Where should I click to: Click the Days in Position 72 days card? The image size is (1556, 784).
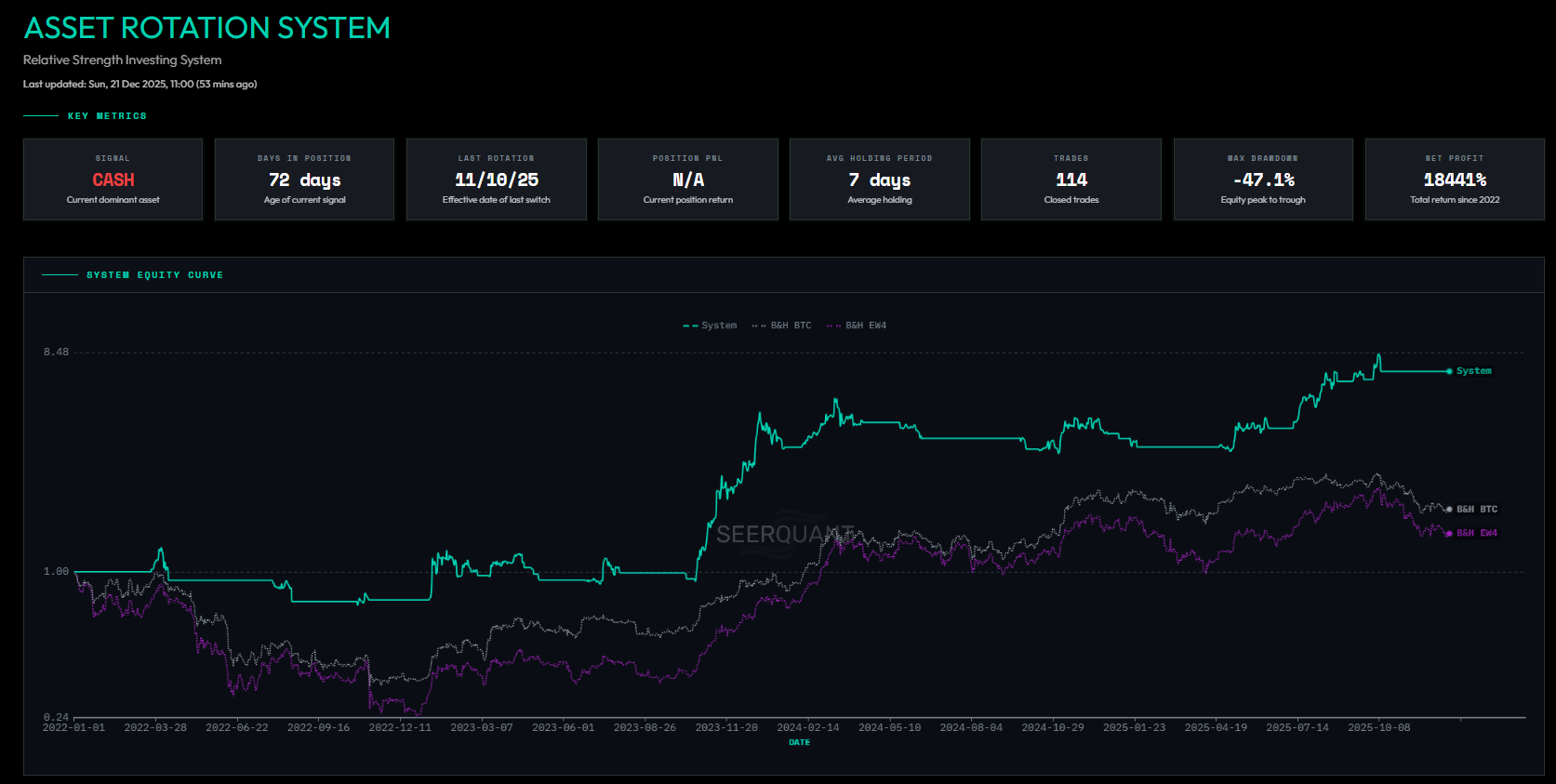(304, 179)
